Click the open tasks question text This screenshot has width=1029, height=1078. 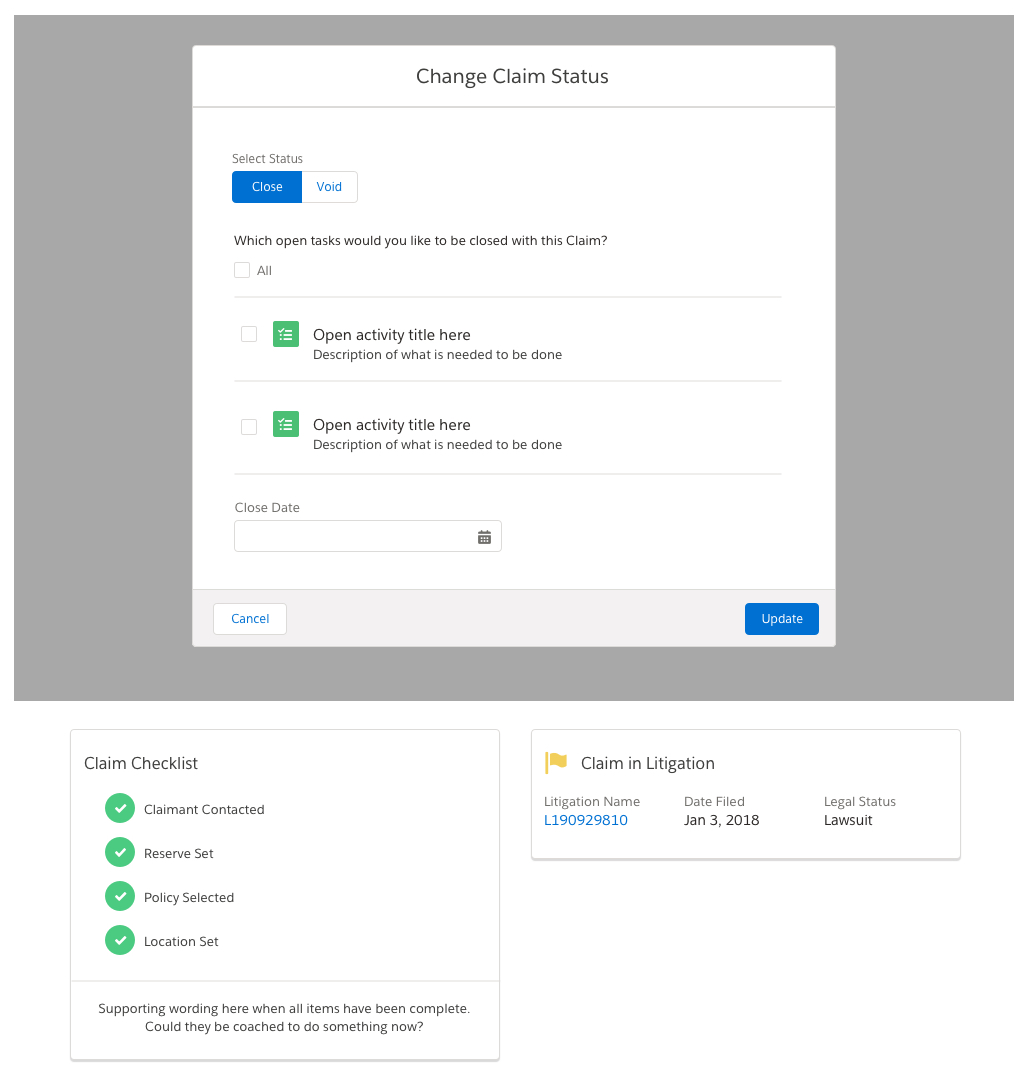point(421,241)
